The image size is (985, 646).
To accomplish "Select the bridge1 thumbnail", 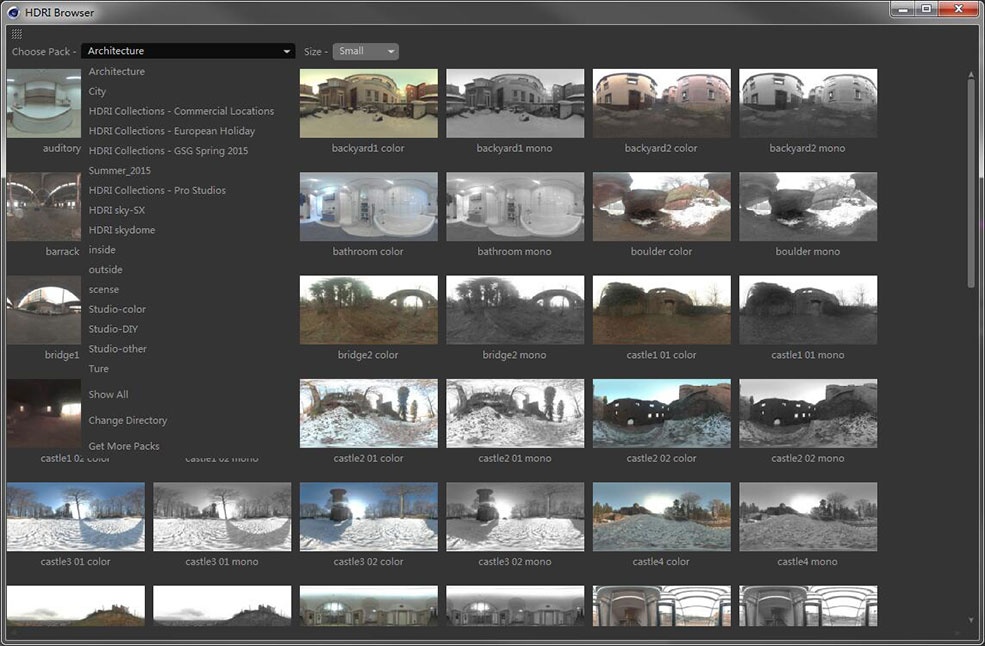I will (x=44, y=310).
